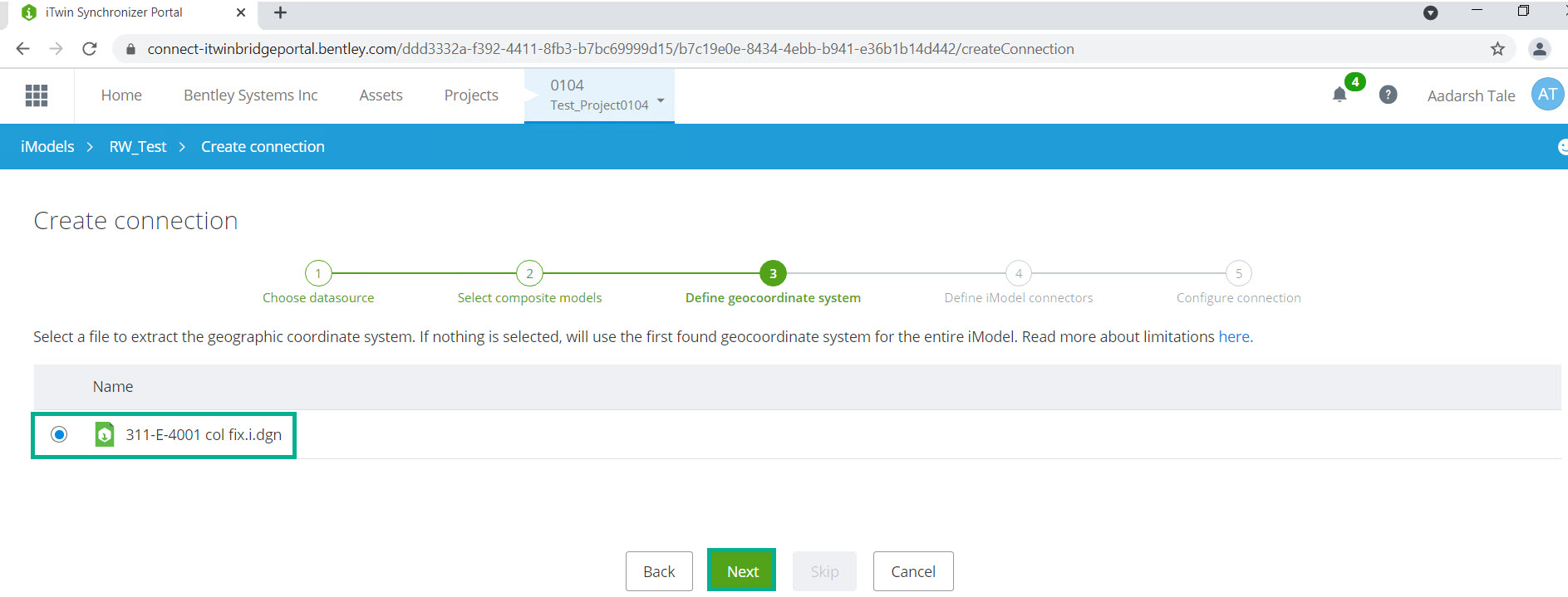Click the 311-E-4001 col fix.i.dgn file icon
Image resolution: width=1568 pixels, height=597 pixels.
[x=105, y=434]
